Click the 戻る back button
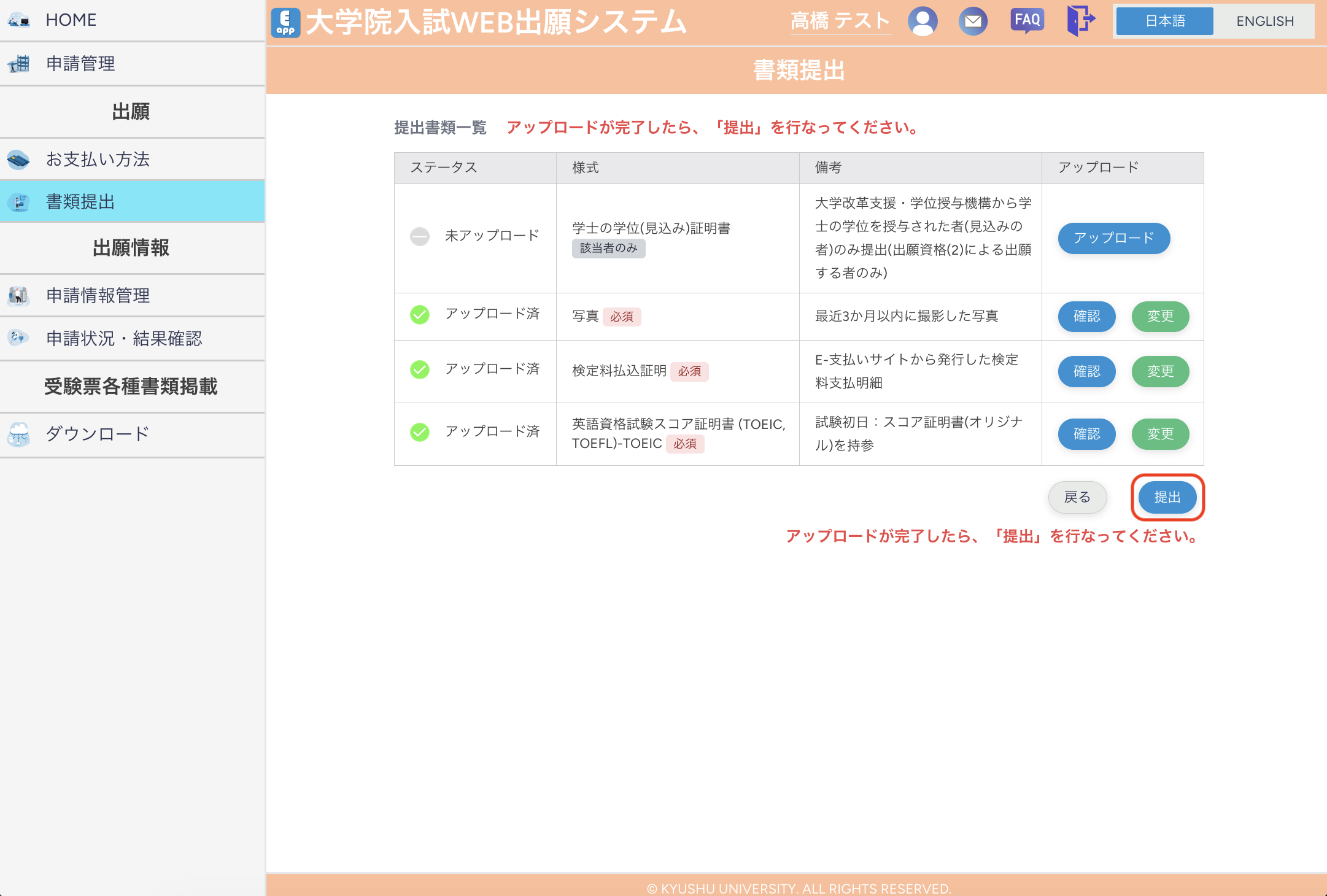 (x=1077, y=497)
